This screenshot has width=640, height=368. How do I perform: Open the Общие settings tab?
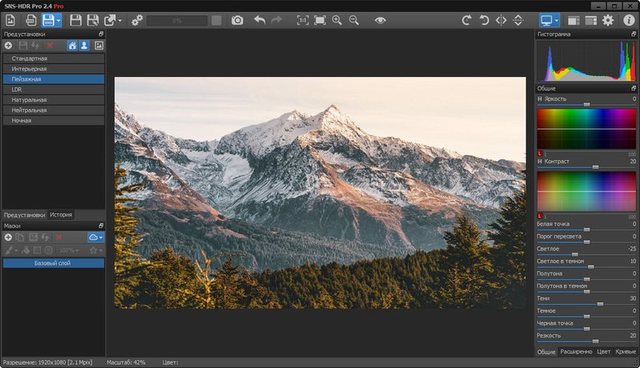tap(546, 352)
